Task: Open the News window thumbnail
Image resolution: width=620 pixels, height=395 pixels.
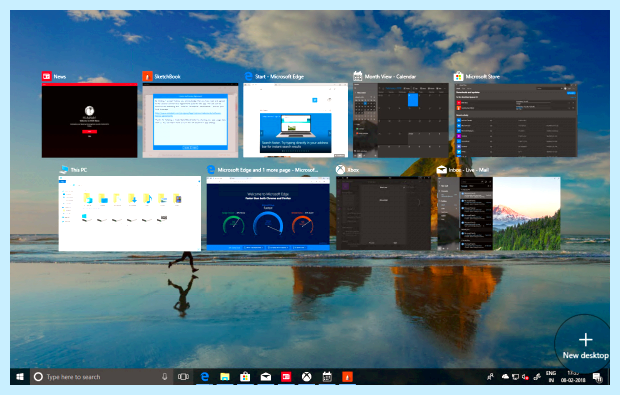Action: [x=89, y=120]
